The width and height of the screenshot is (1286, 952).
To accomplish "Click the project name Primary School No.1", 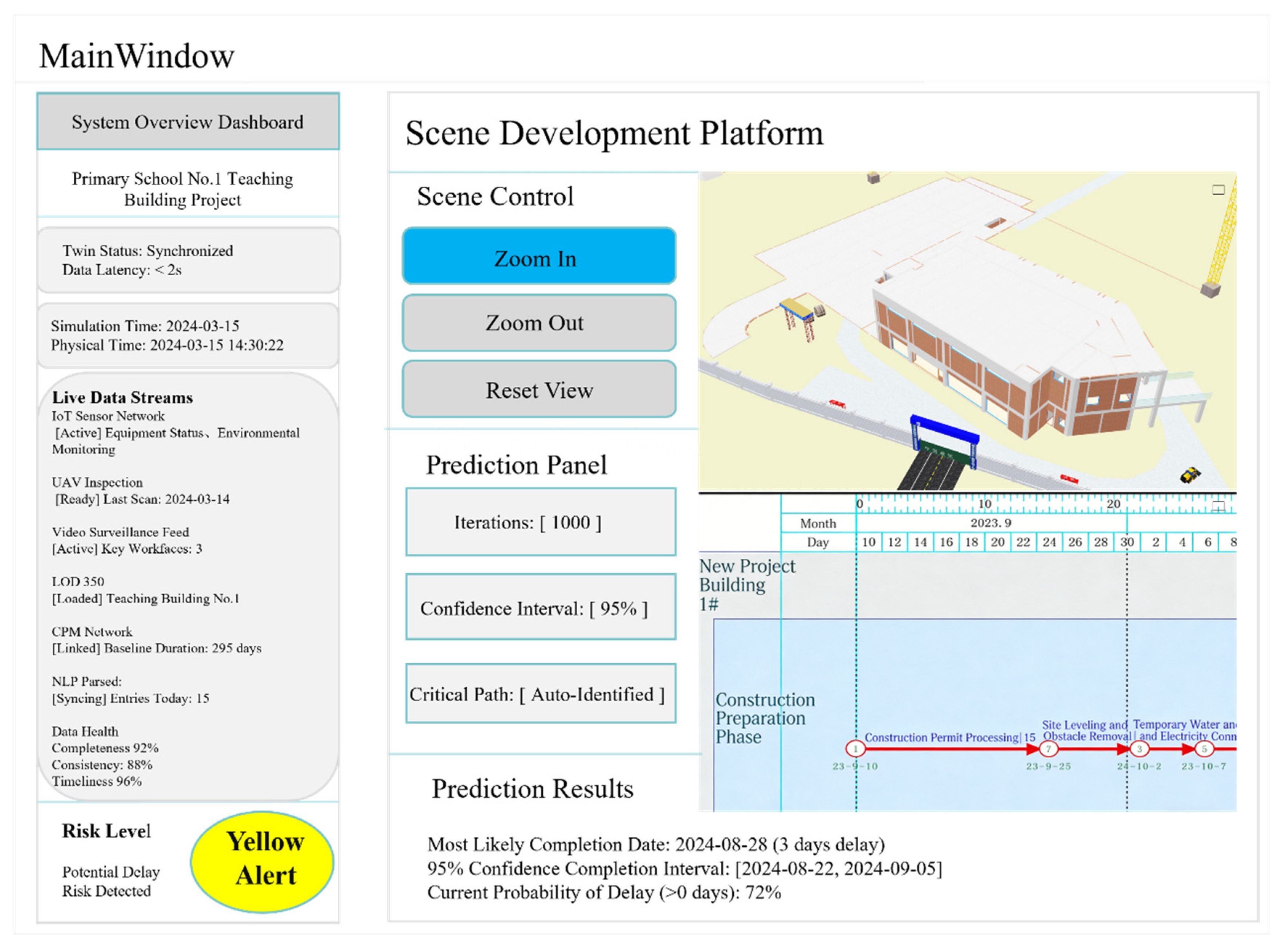I will tap(182, 189).
